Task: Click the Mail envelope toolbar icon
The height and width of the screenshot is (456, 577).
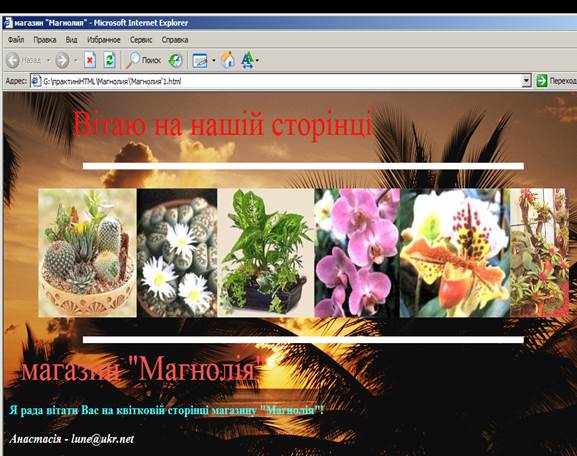Action: pyautogui.click(x=200, y=60)
